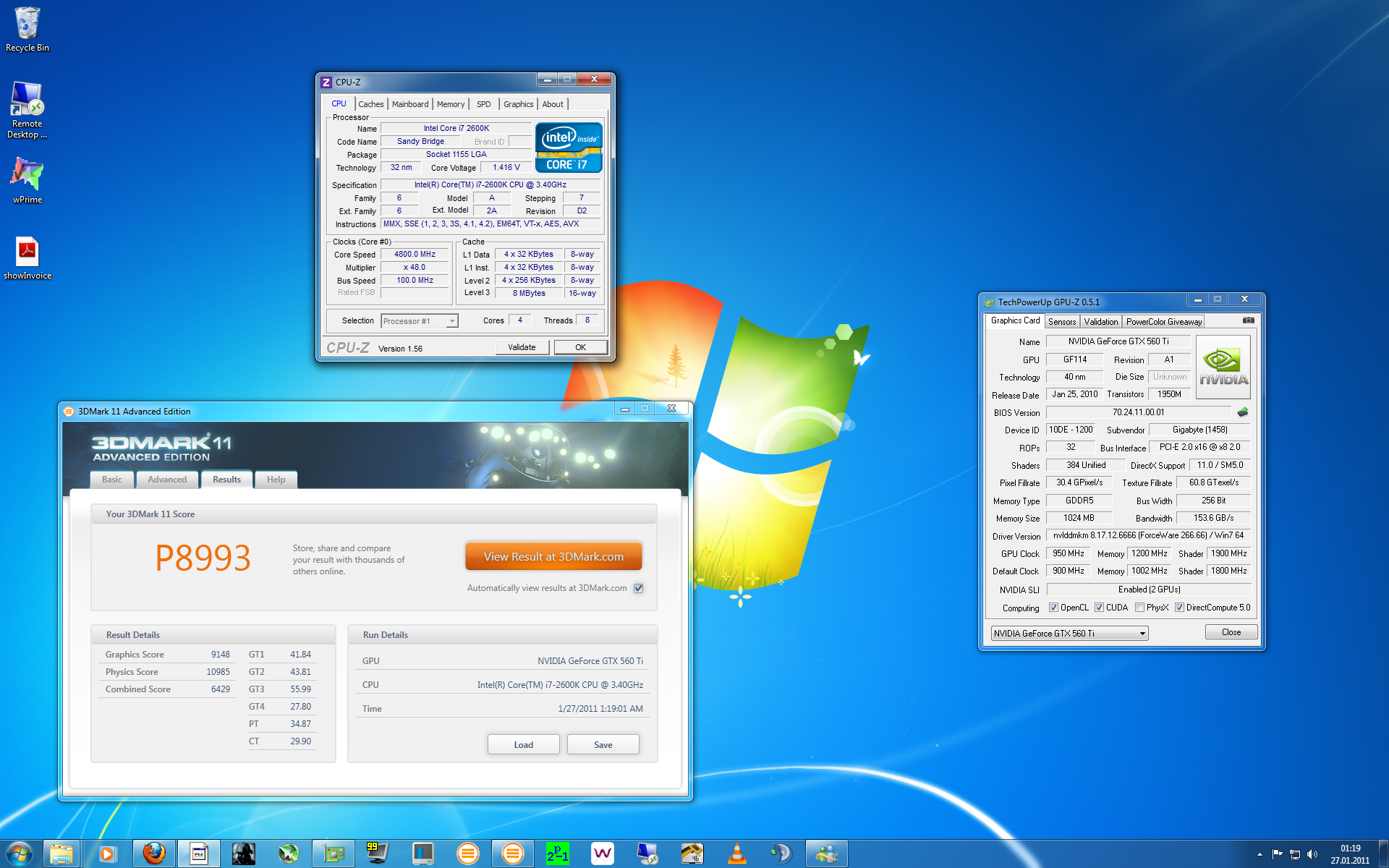The image size is (1389, 868).
Task: Open the Memory tab in CPU-Z
Action: point(451,104)
